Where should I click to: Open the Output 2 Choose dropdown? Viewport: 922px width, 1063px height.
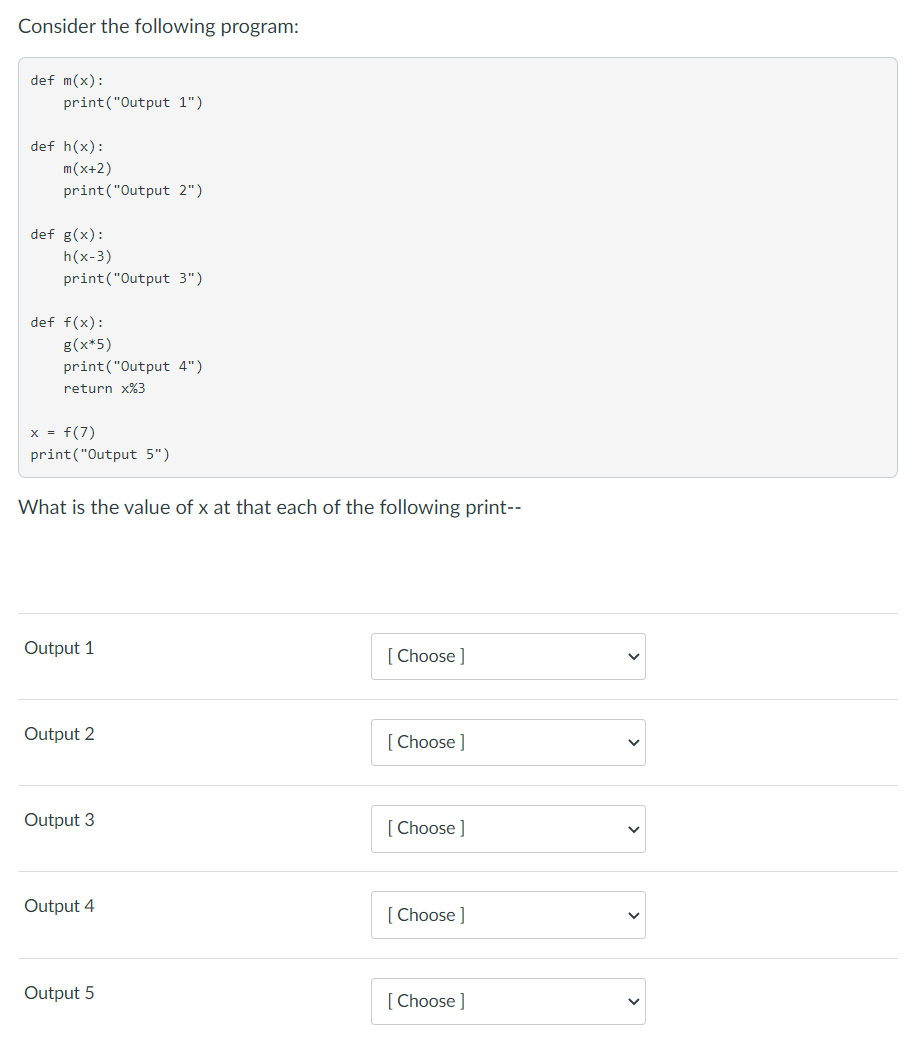[508, 742]
